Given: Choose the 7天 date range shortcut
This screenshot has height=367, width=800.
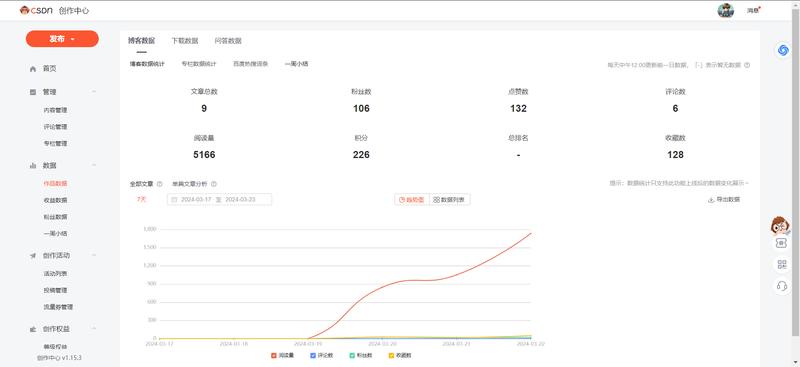Looking at the screenshot, I should click(x=141, y=200).
